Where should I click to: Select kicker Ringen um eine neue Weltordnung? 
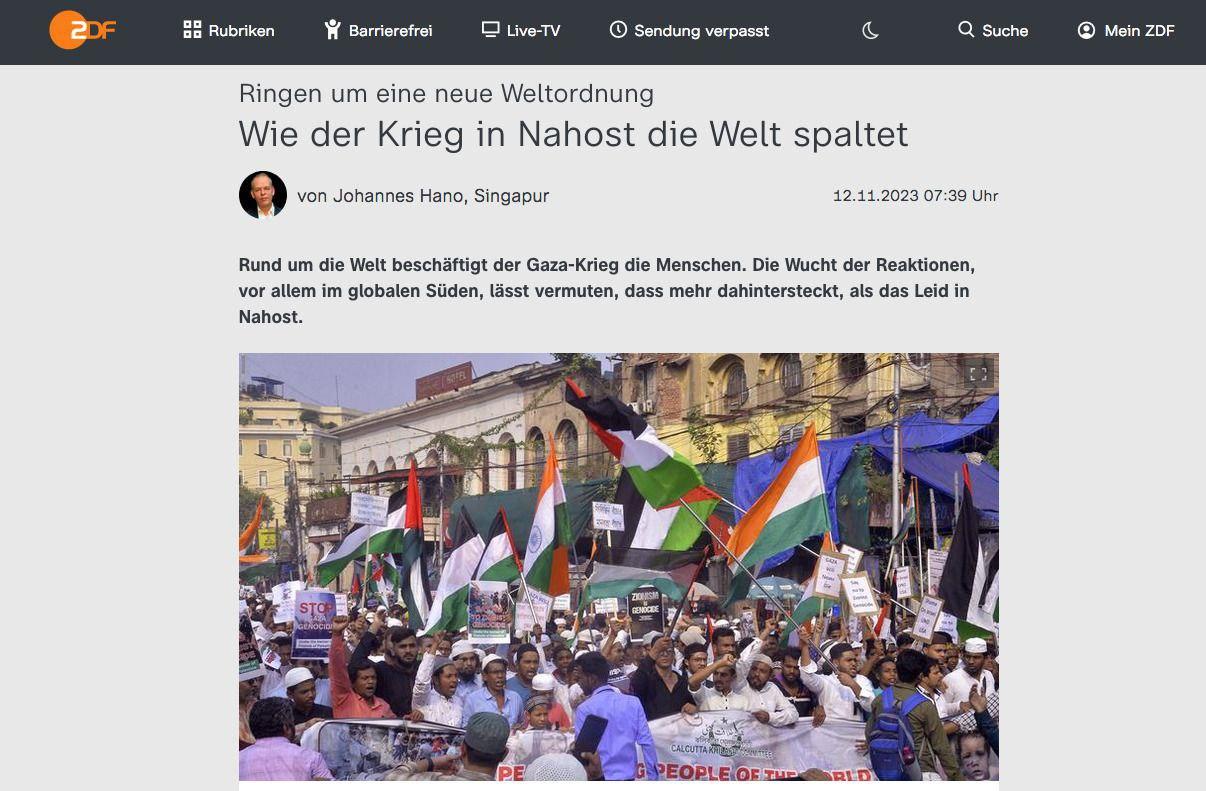(x=446, y=94)
